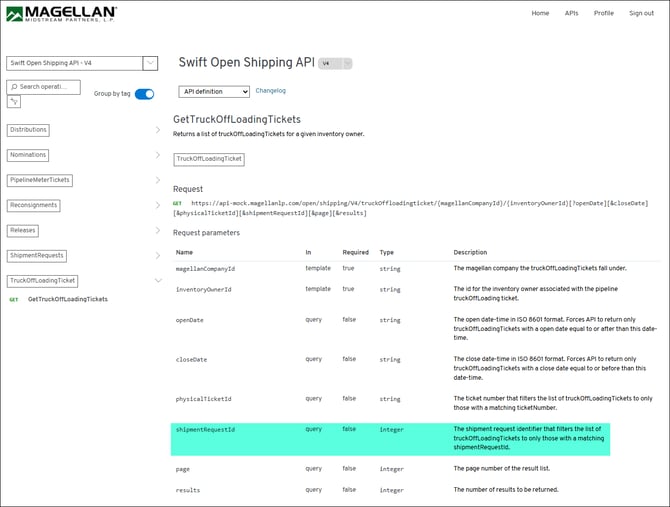This screenshot has height=507, width=670.
Task: Click the ShipmentRequests tag label in sidebar
Action: click(x=37, y=256)
